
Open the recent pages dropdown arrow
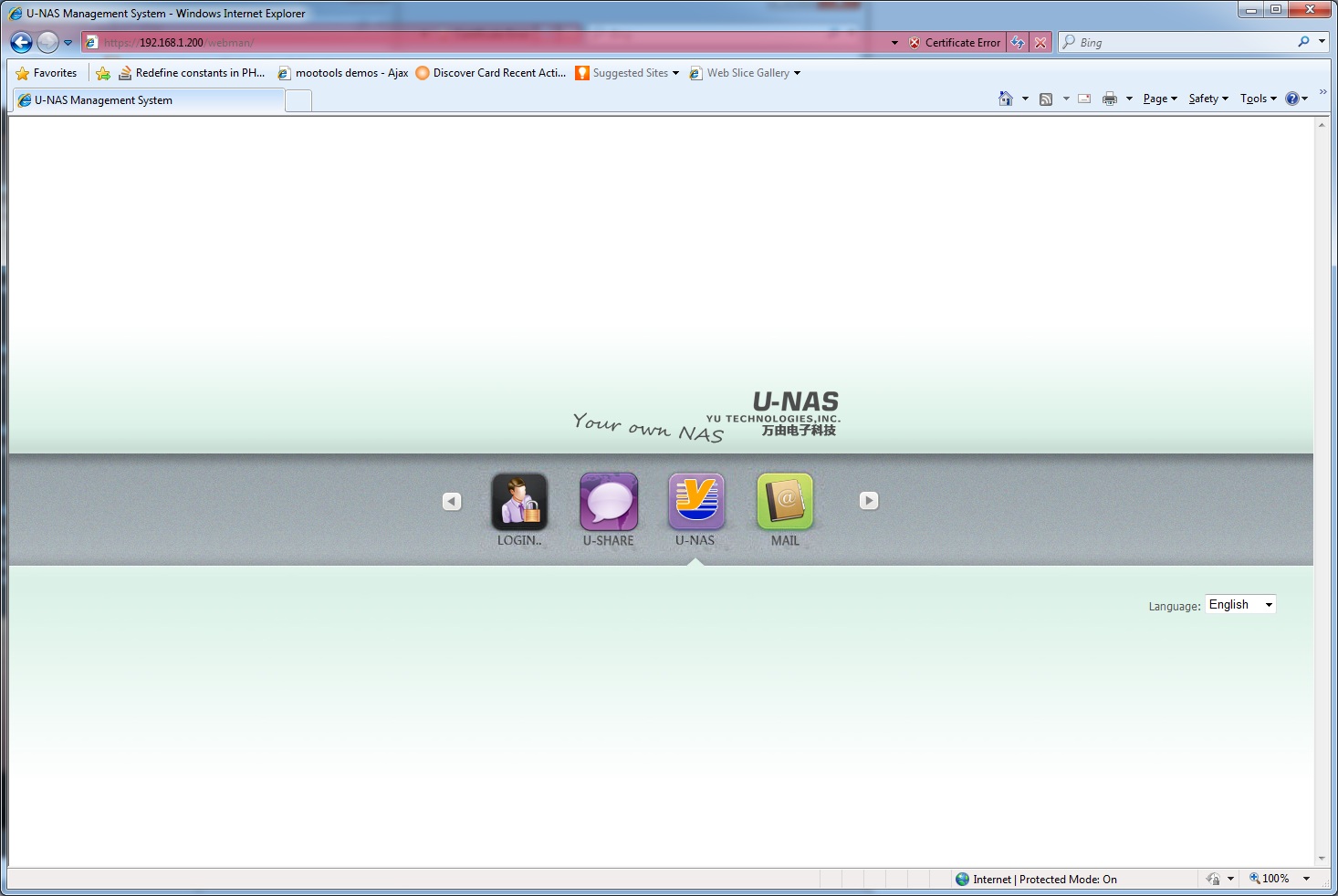coord(68,43)
